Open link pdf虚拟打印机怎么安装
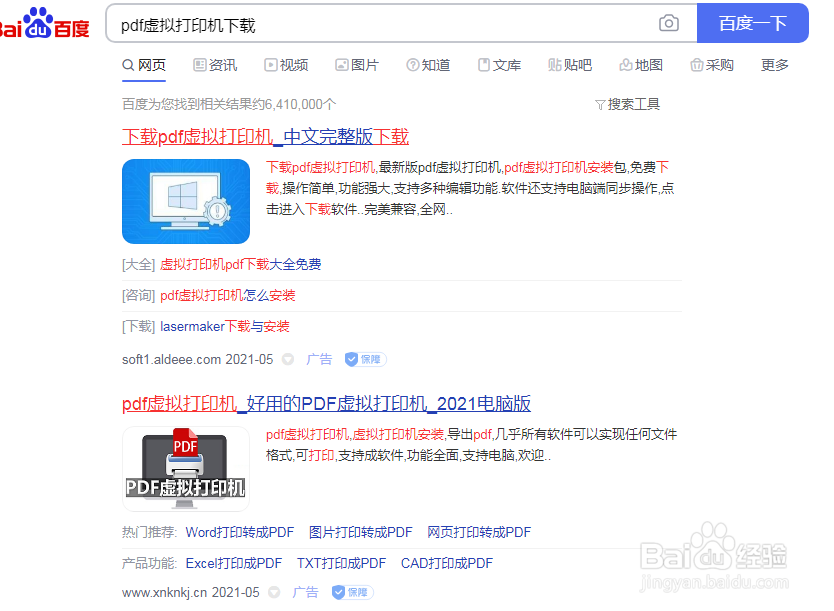This screenshot has width=834, height=611. (228, 295)
